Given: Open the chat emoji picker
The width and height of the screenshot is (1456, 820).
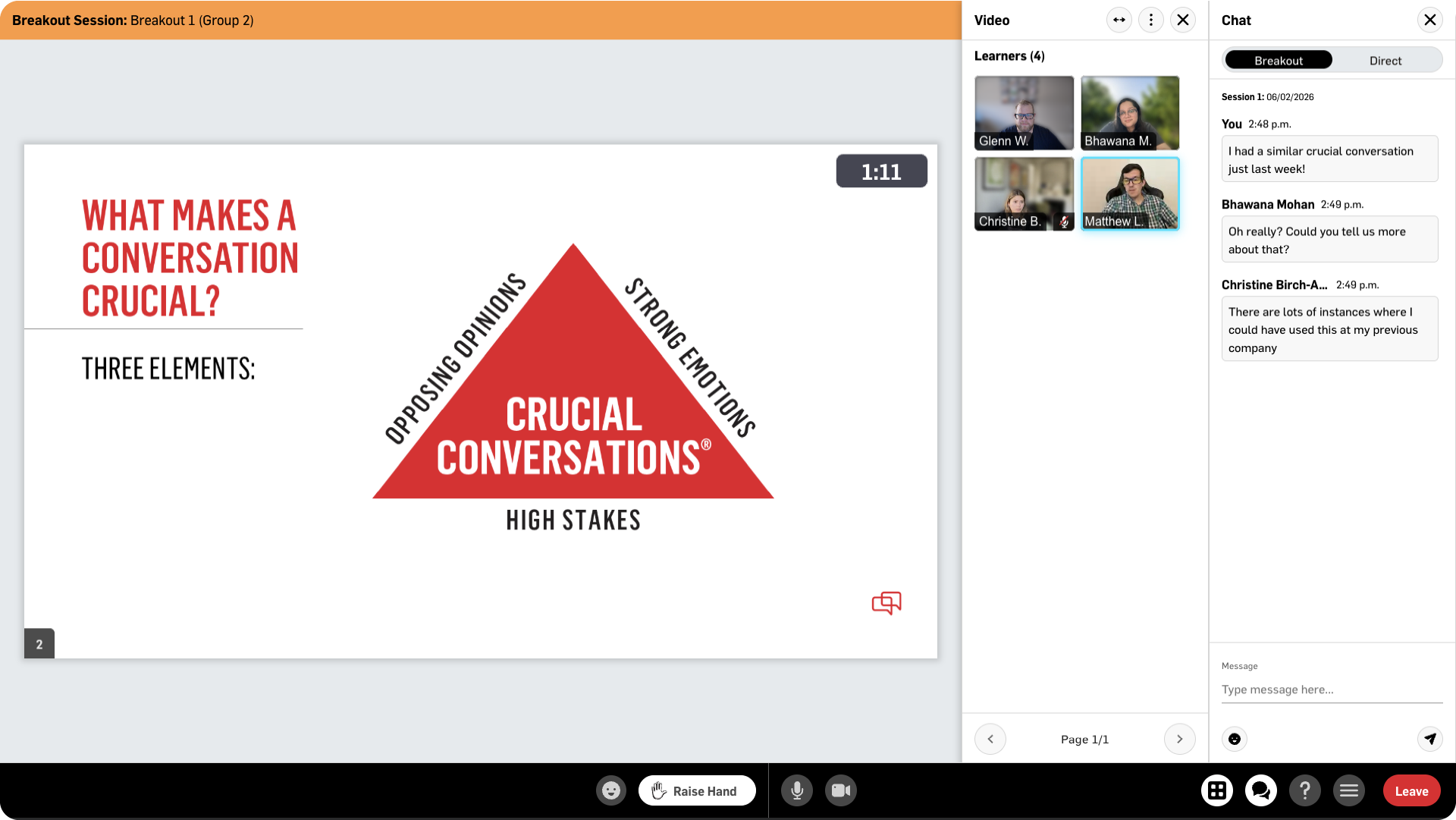Looking at the screenshot, I should [1235, 739].
